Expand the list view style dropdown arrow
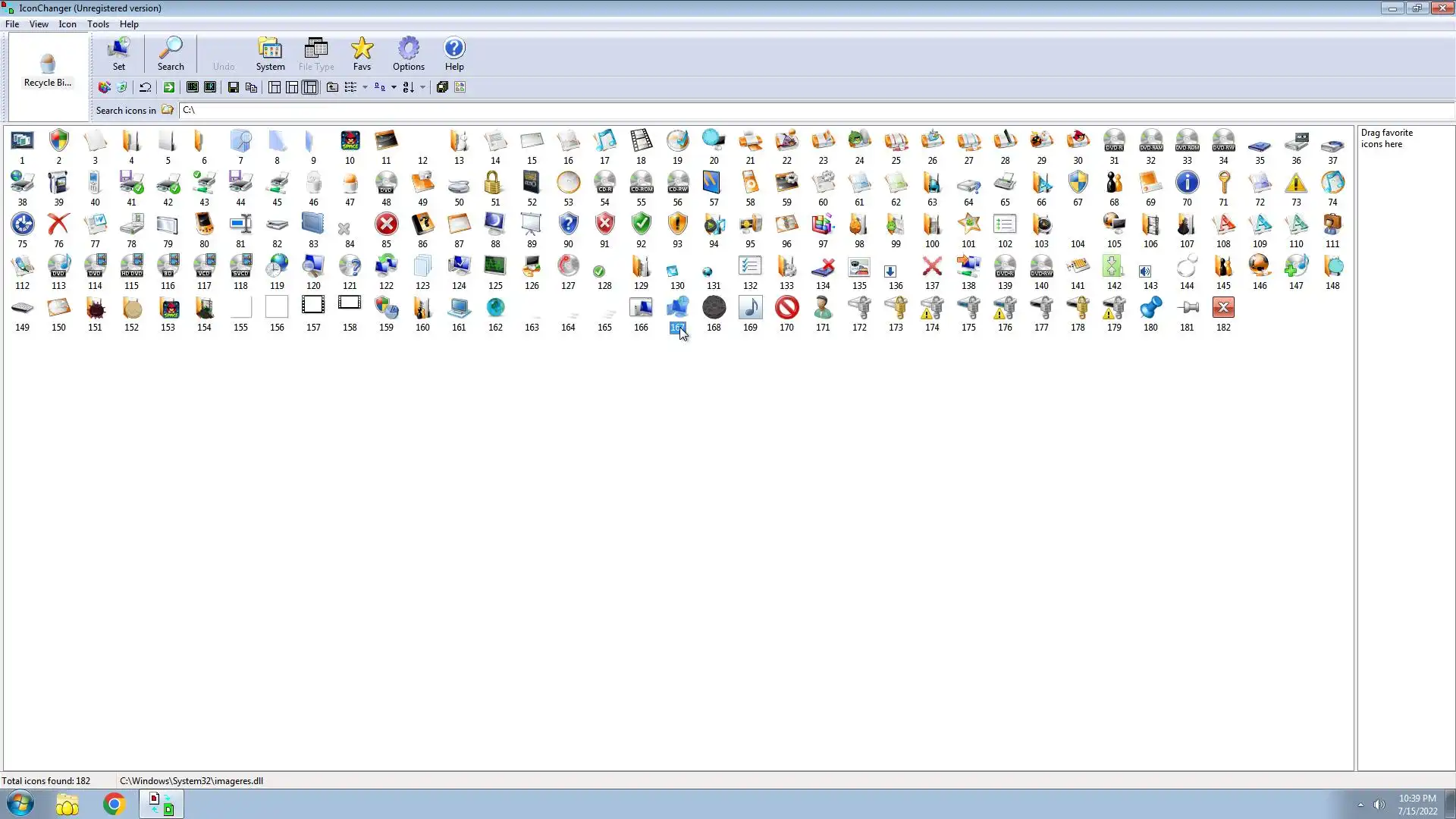The image size is (1456, 819). (365, 87)
